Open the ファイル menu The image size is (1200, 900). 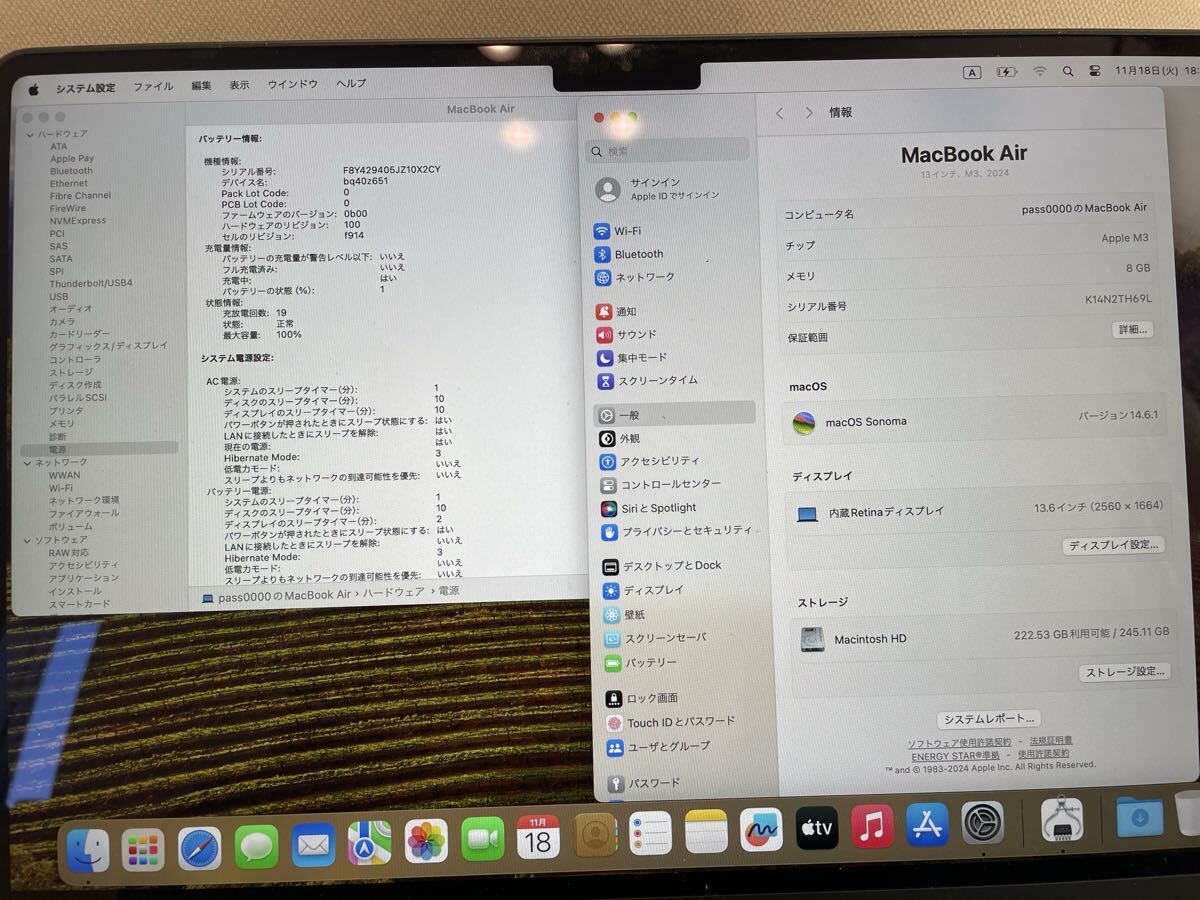point(153,87)
